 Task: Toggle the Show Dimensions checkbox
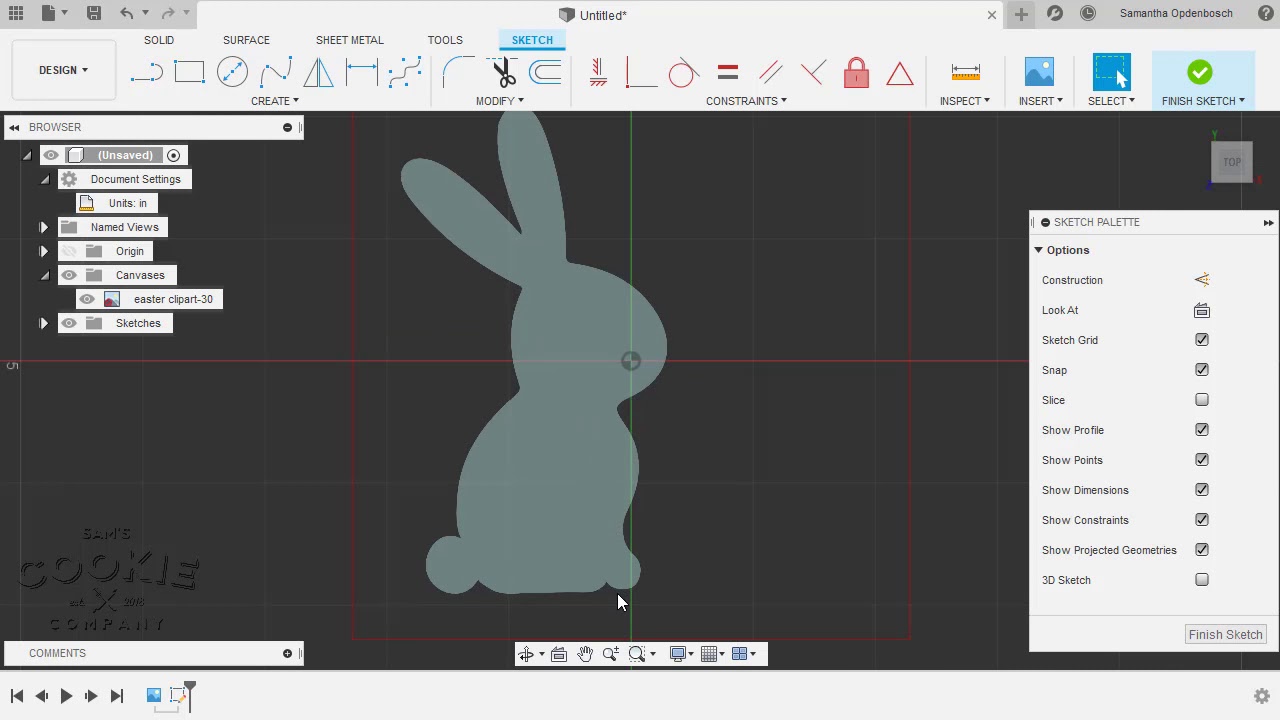[1202, 490]
